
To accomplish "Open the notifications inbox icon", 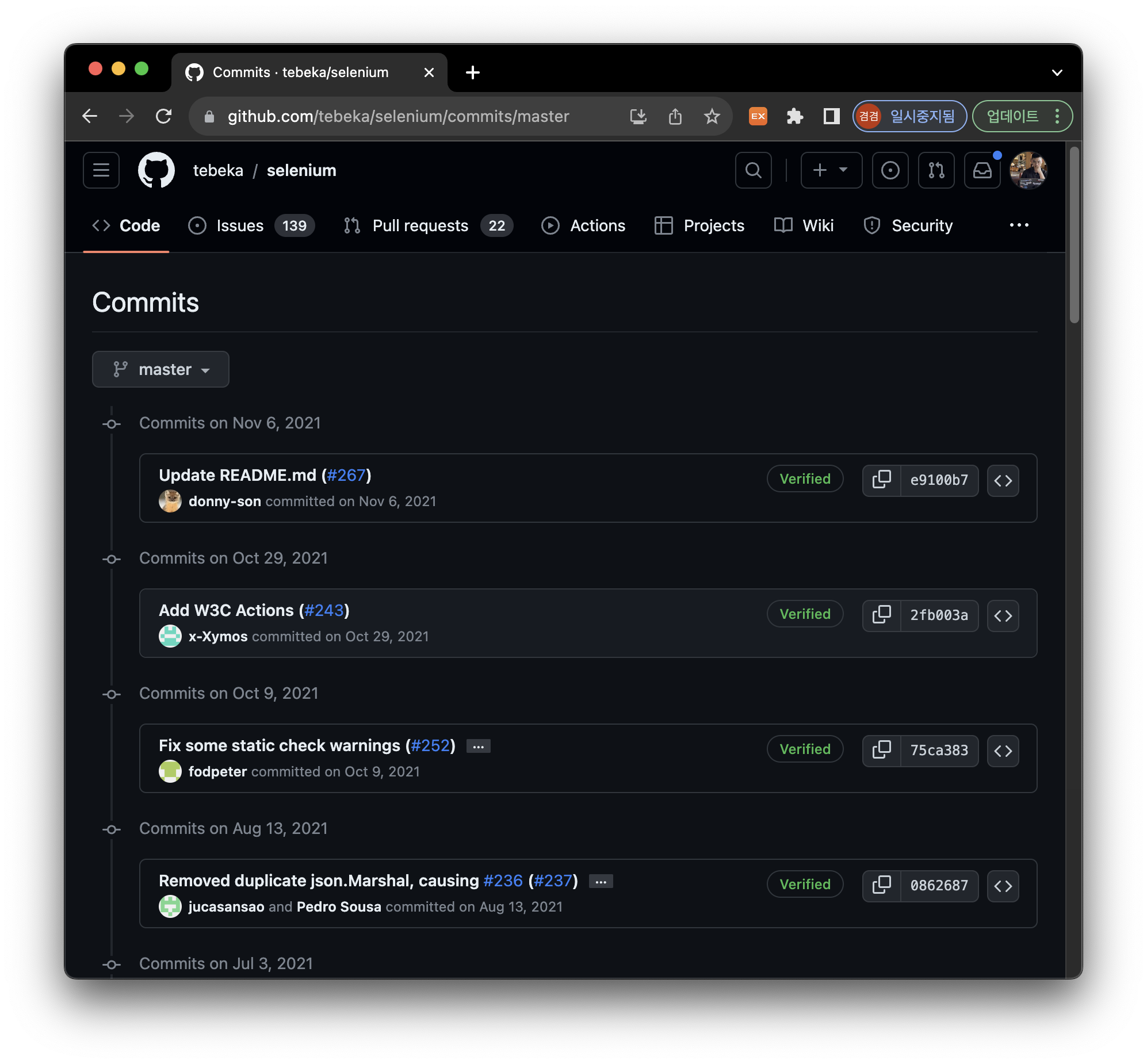I will [982, 170].
